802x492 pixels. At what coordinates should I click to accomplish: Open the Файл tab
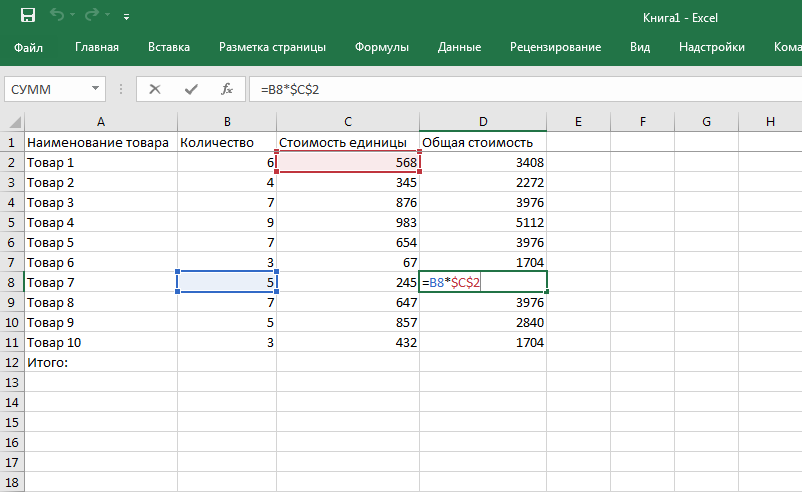tap(28, 48)
